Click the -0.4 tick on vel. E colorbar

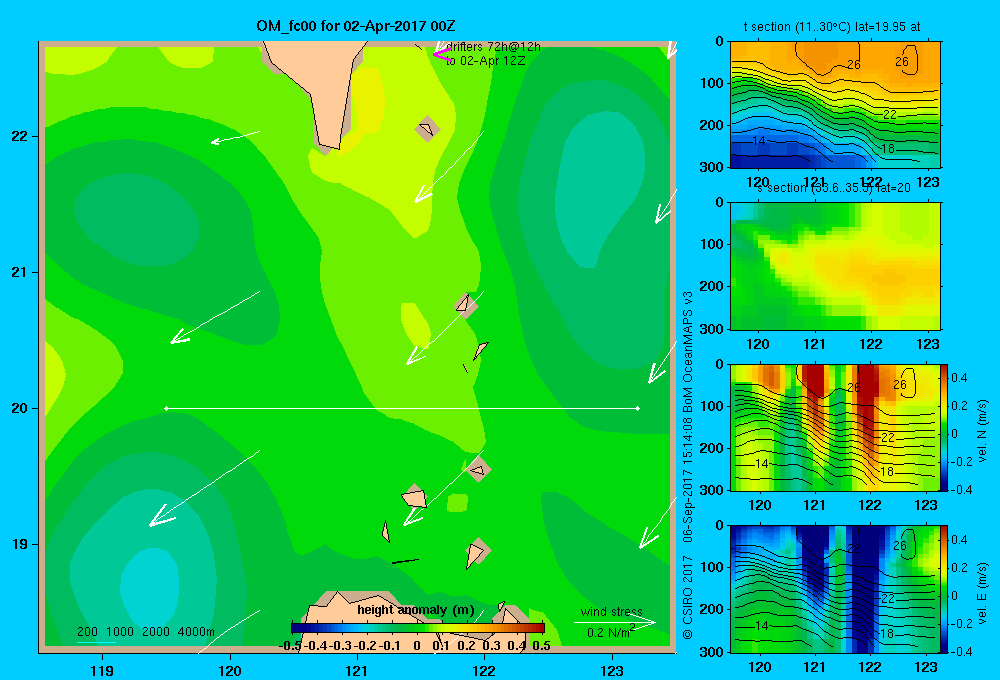[x=959, y=651]
